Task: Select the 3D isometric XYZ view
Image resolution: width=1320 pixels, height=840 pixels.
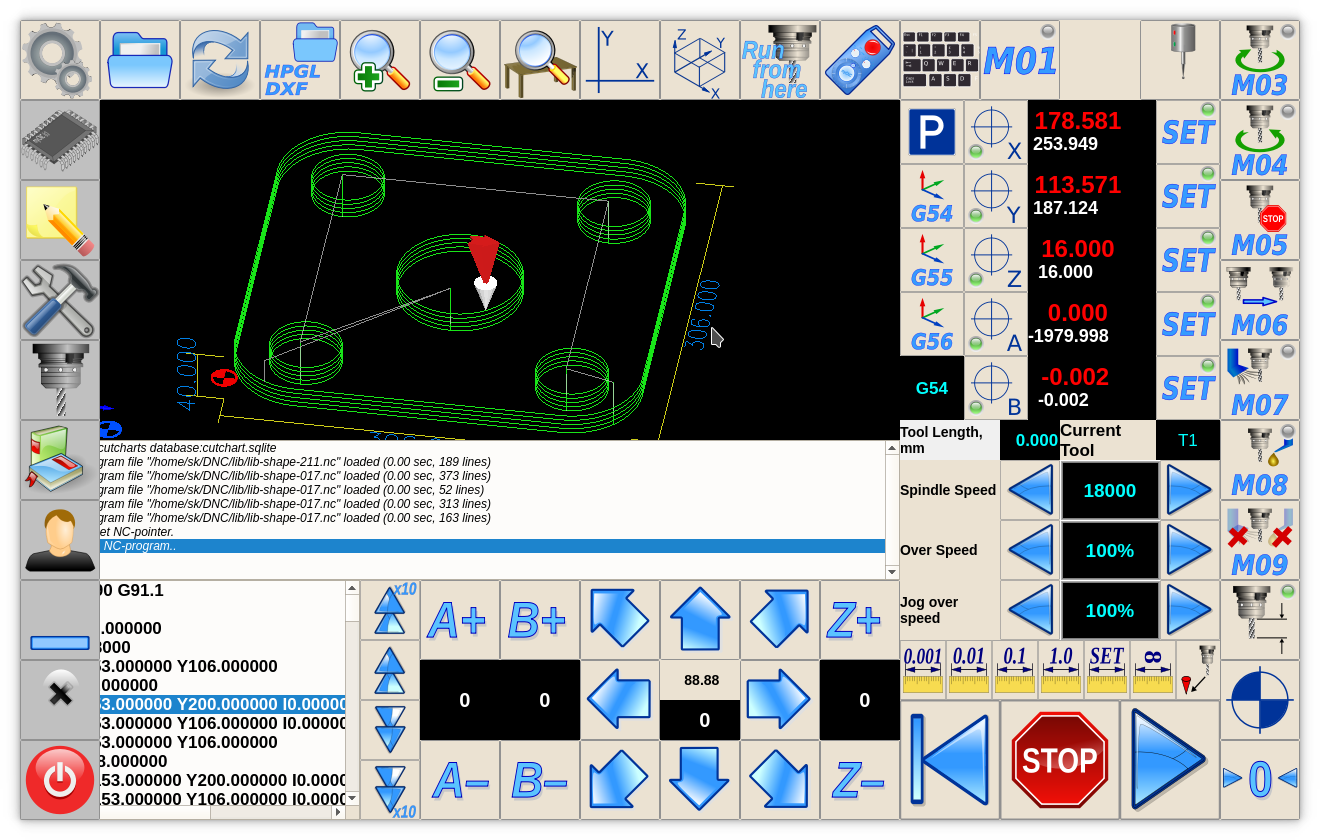Action: (x=700, y=60)
